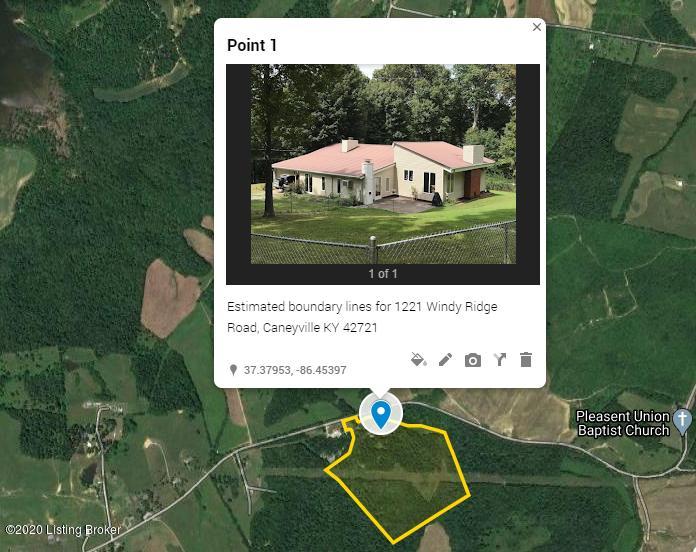Get directions with the fork arrow icon
Screen dimensions: 696x552
click(x=500, y=360)
